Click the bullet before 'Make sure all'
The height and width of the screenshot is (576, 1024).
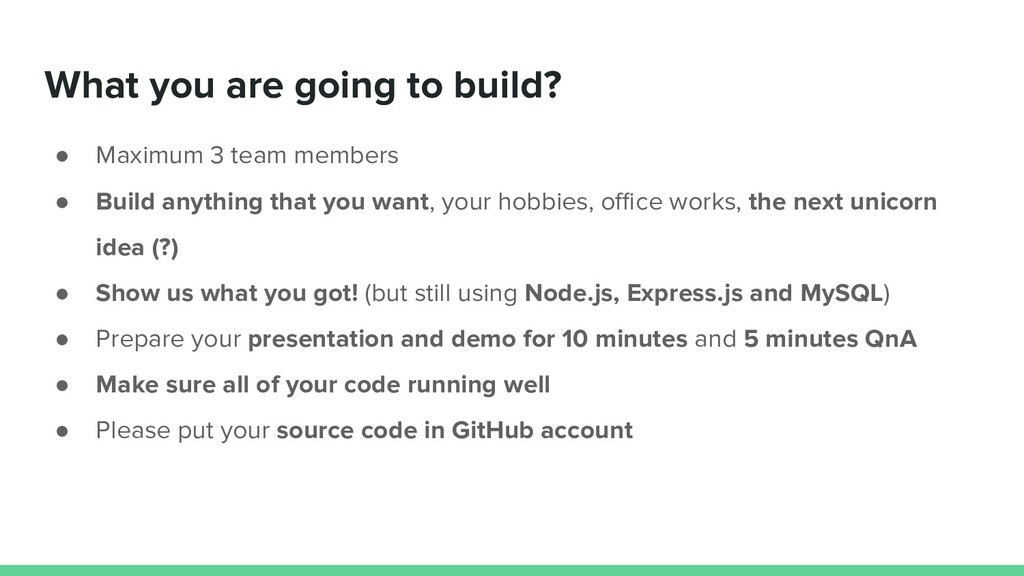pos(63,385)
